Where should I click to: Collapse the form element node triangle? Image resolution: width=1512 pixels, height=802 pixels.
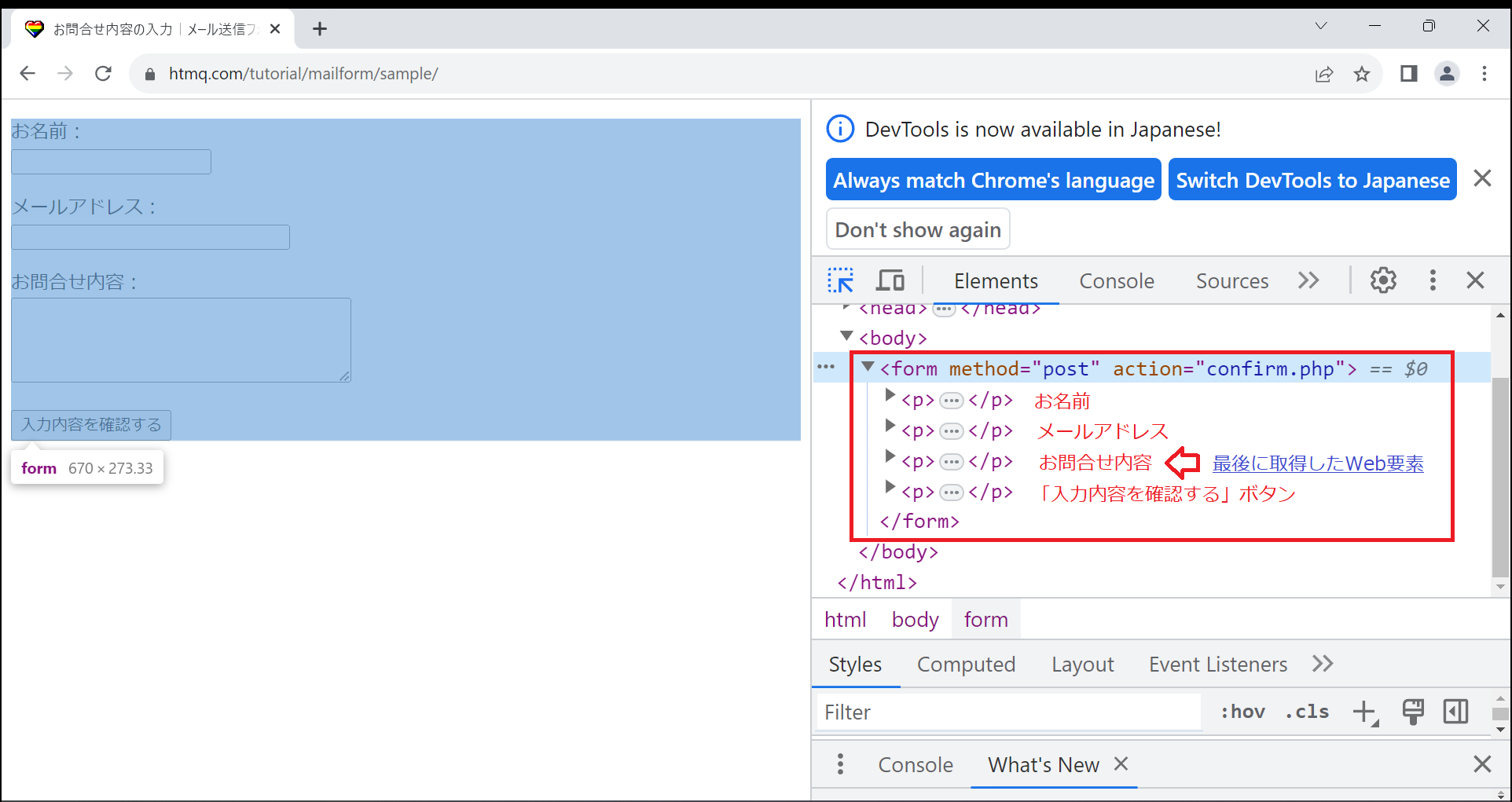[868, 367]
